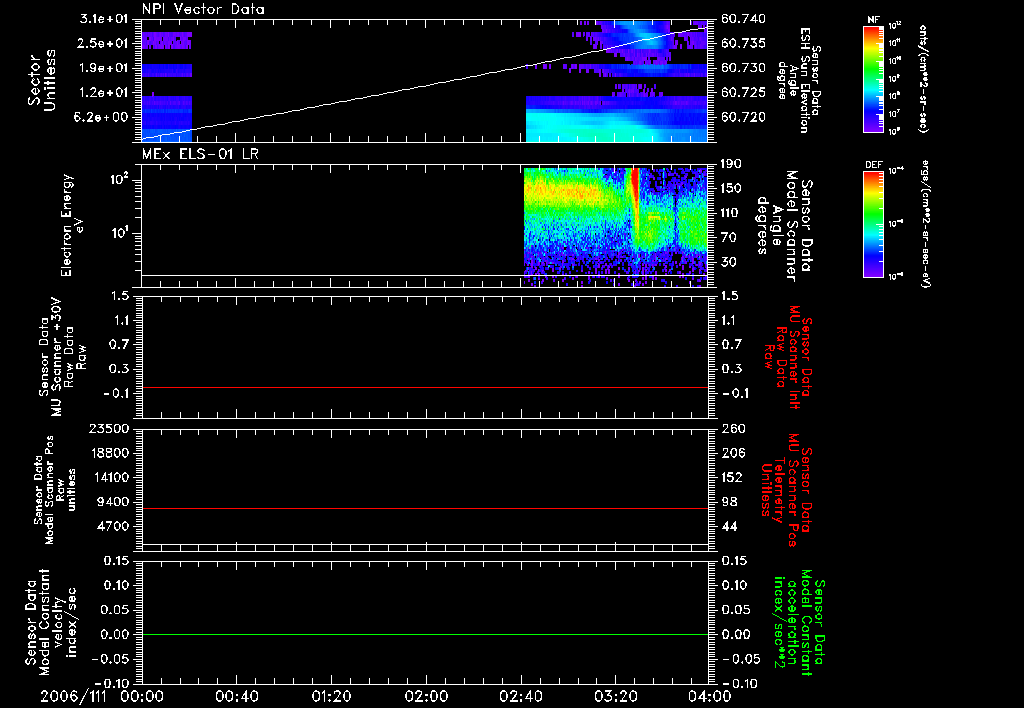The width and height of the screenshot is (1024, 708).
Task: Click the '02:00' time axis label
Action: click(426, 696)
